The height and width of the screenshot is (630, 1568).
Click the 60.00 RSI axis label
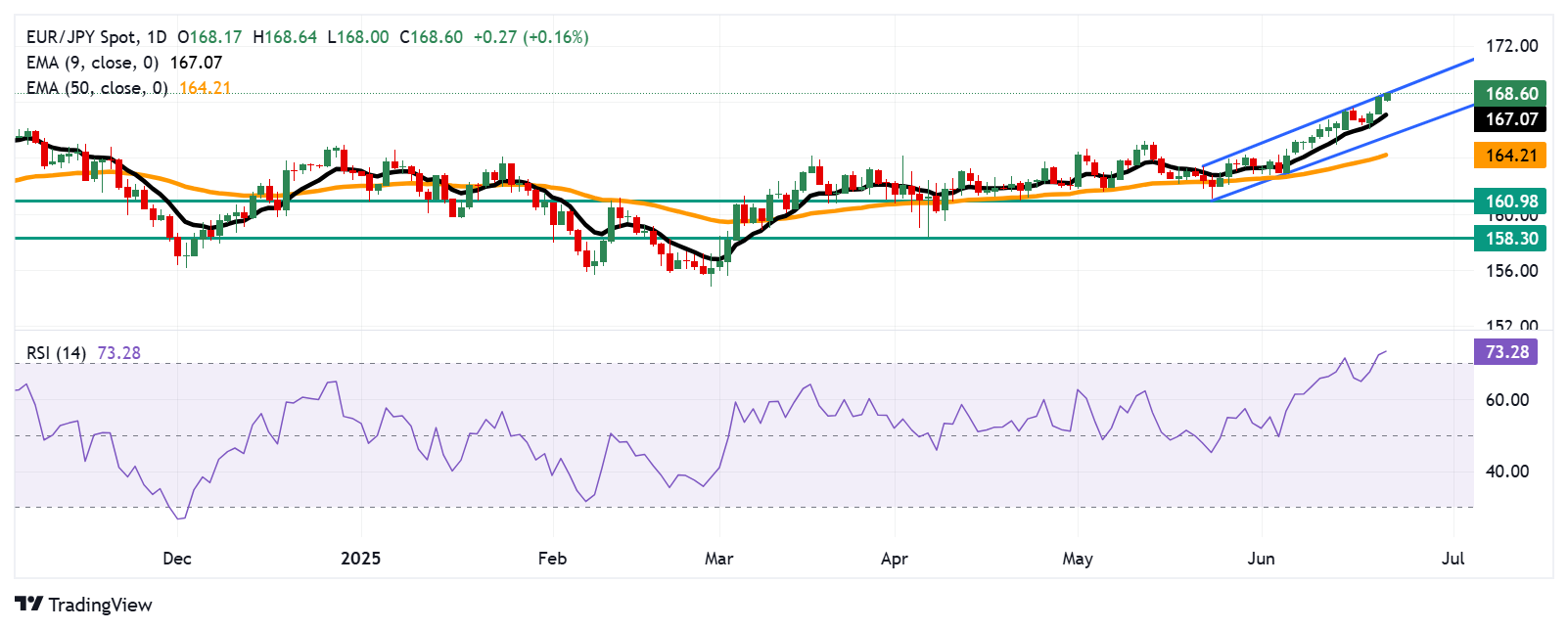(1506, 400)
